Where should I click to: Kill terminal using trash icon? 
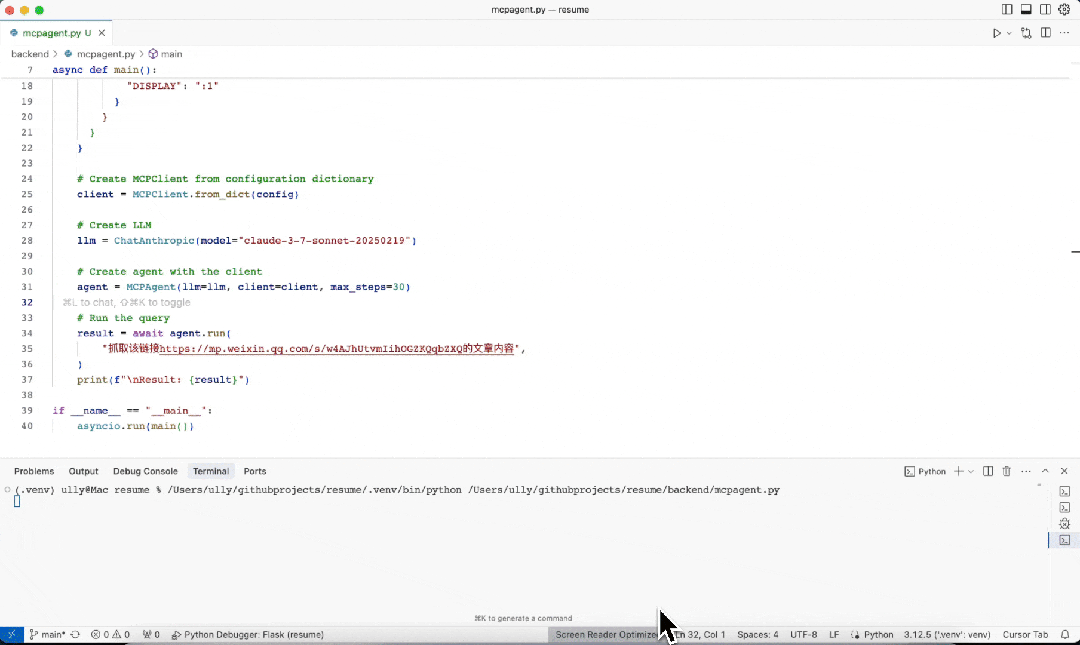tap(1007, 471)
